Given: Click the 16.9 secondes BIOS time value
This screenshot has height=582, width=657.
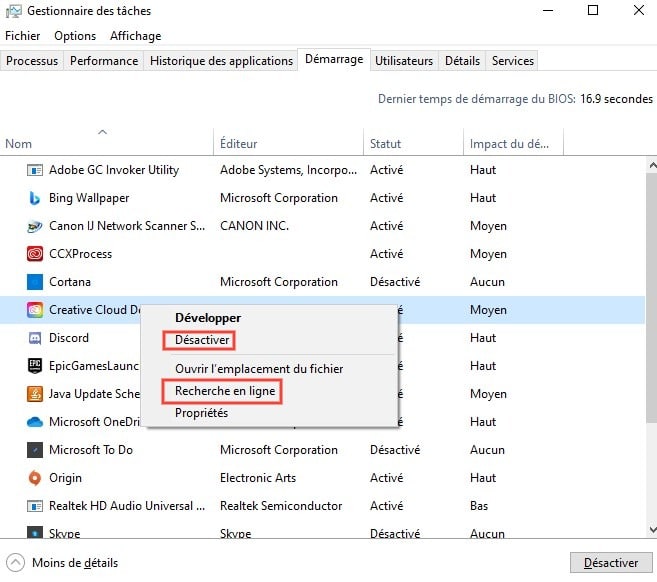Looking at the screenshot, I should 616,99.
